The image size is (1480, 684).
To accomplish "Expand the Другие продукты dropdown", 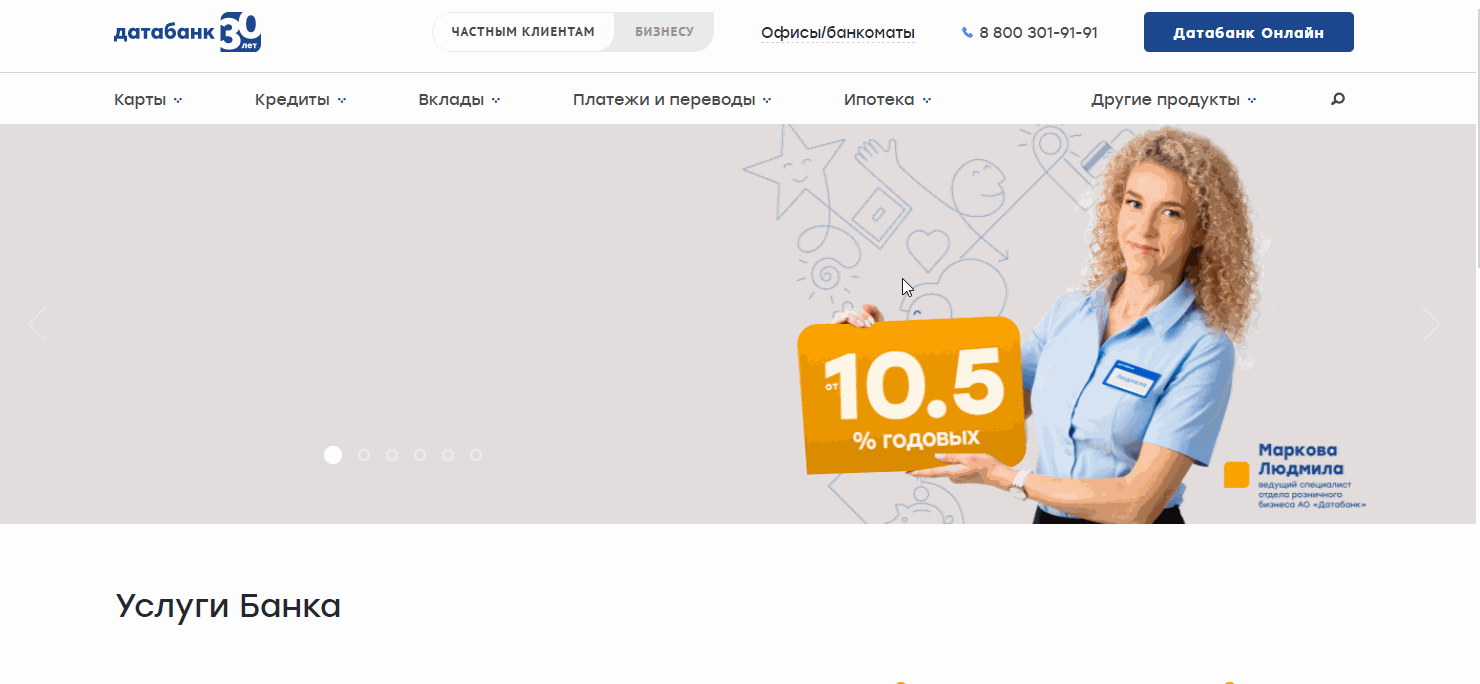I will click(1173, 98).
